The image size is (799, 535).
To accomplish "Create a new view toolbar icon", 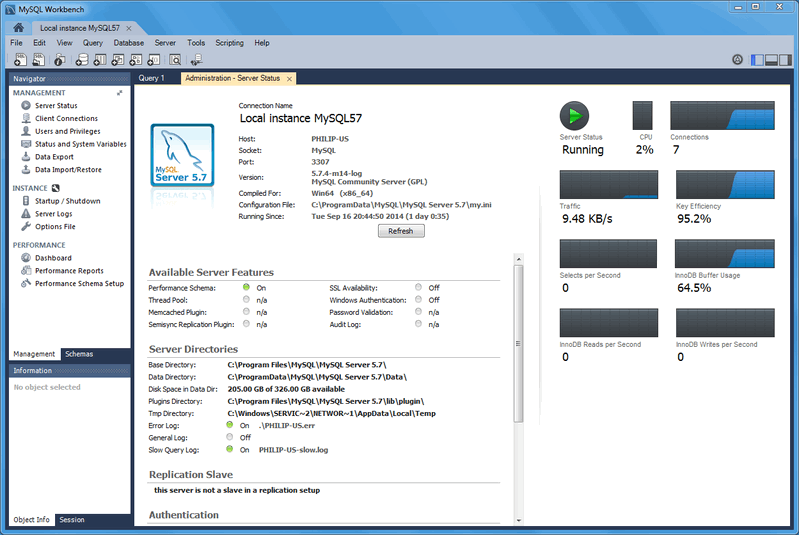I will point(118,60).
